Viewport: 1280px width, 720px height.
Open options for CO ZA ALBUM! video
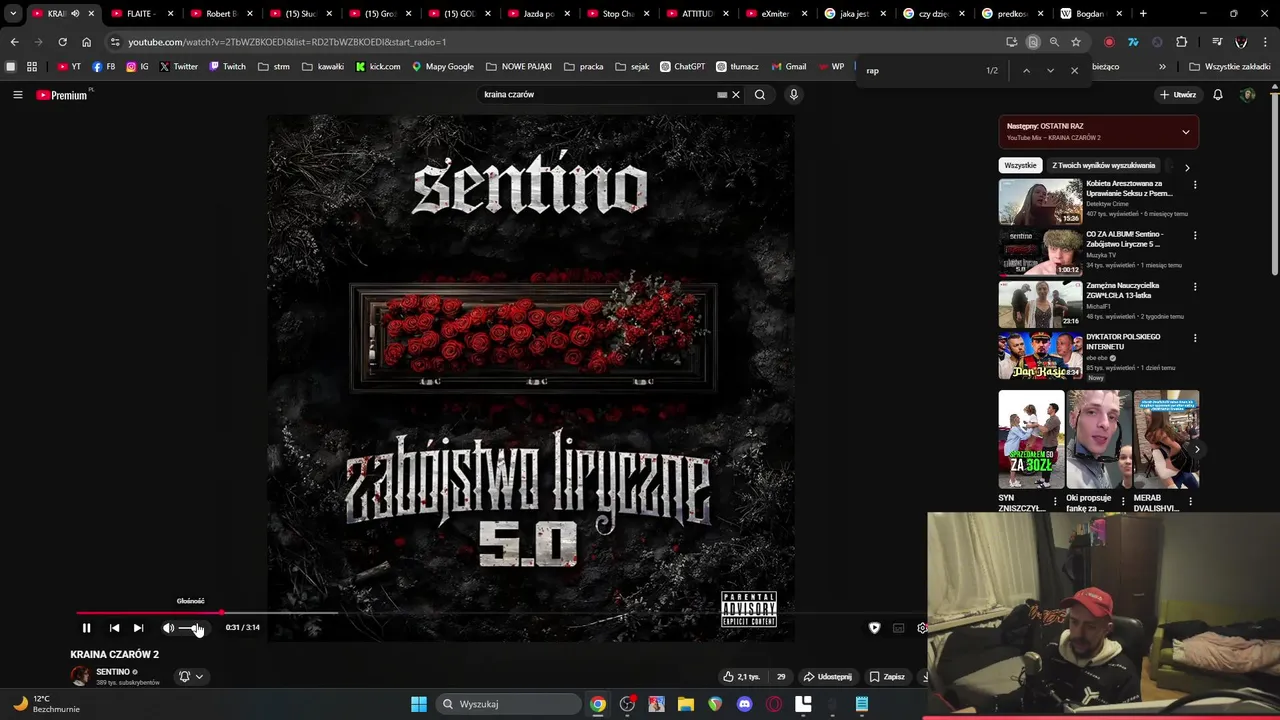pos(1195,236)
